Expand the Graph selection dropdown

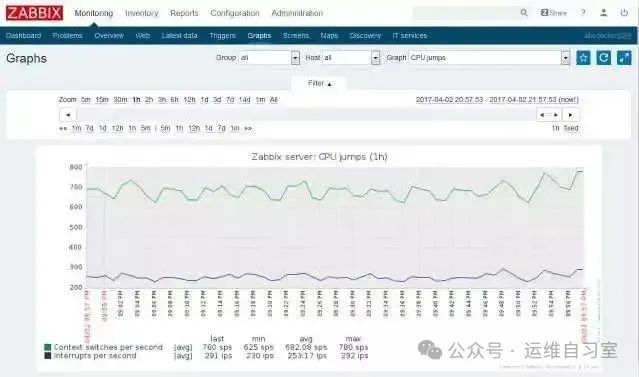click(565, 58)
